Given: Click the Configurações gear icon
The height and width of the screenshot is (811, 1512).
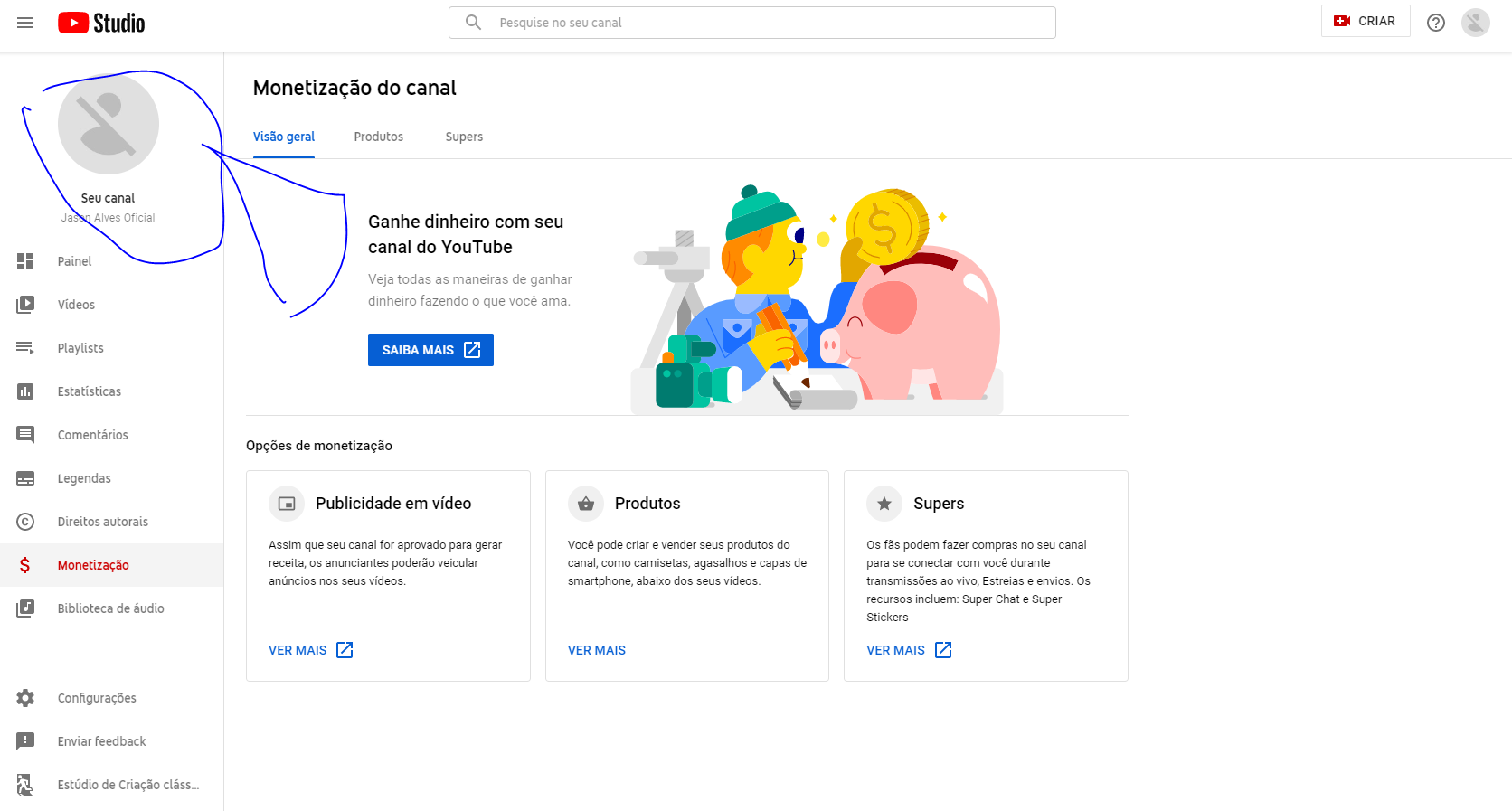Looking at the screenshot, I should click(25, 698).
